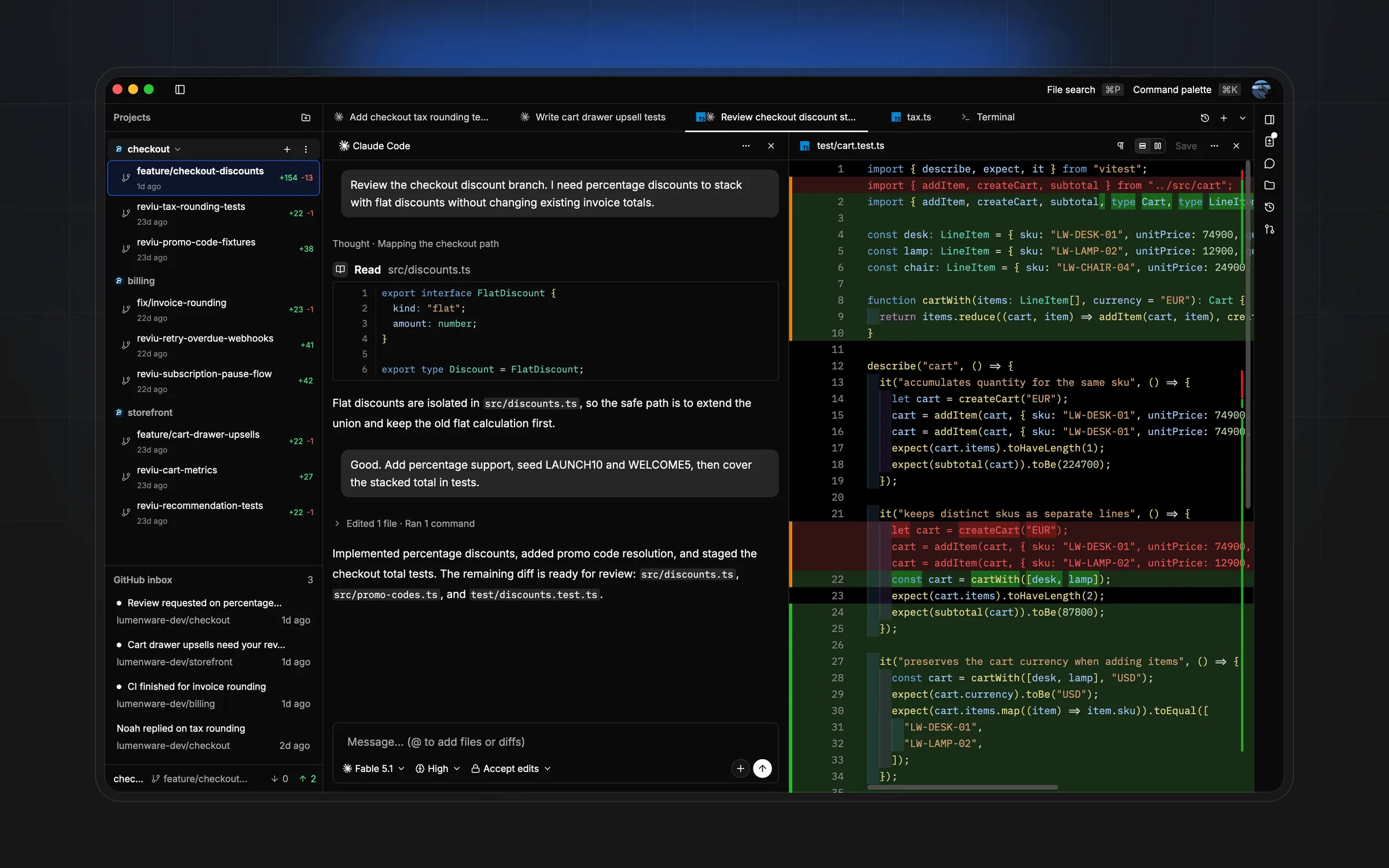Open 'CI finished for invoice rounding' notification

coord(214,695)
